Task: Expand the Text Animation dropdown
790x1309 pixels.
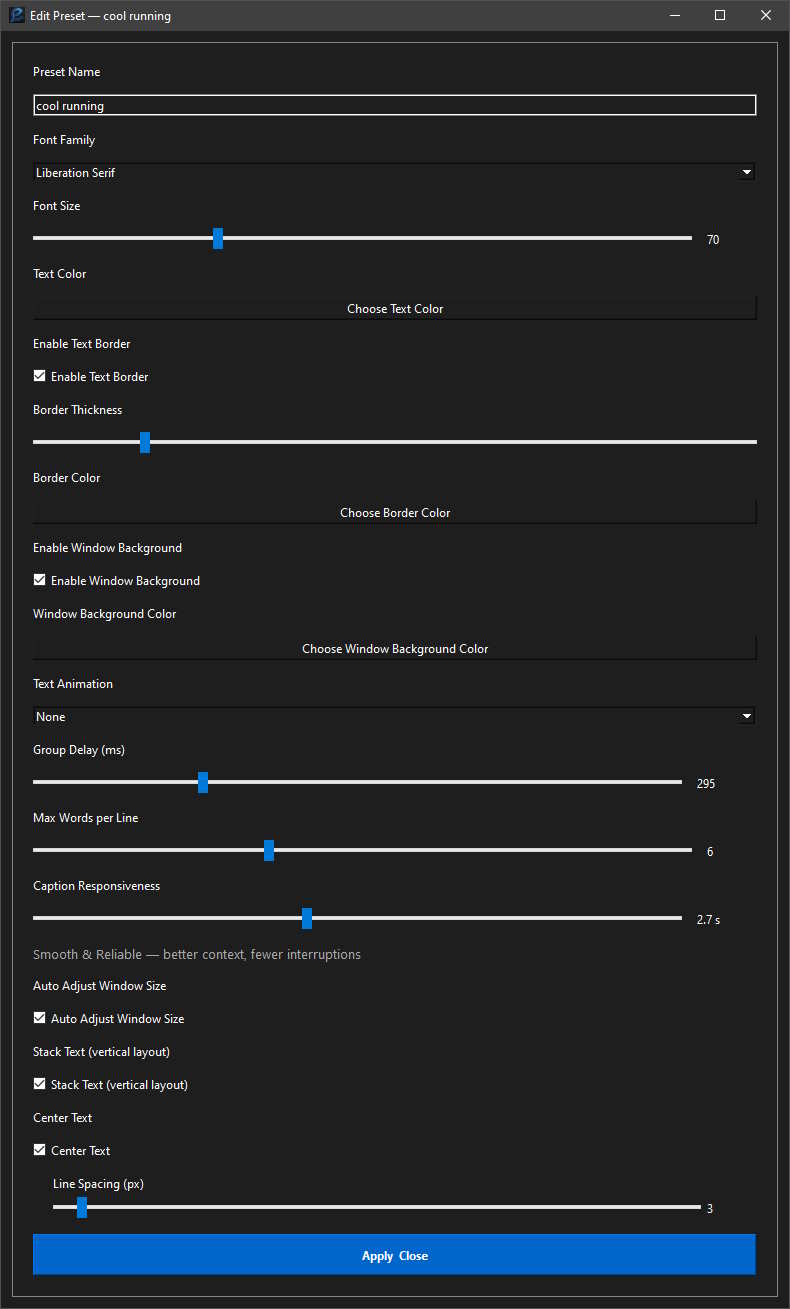Action: pyautogui.click(x=394, y=716)
